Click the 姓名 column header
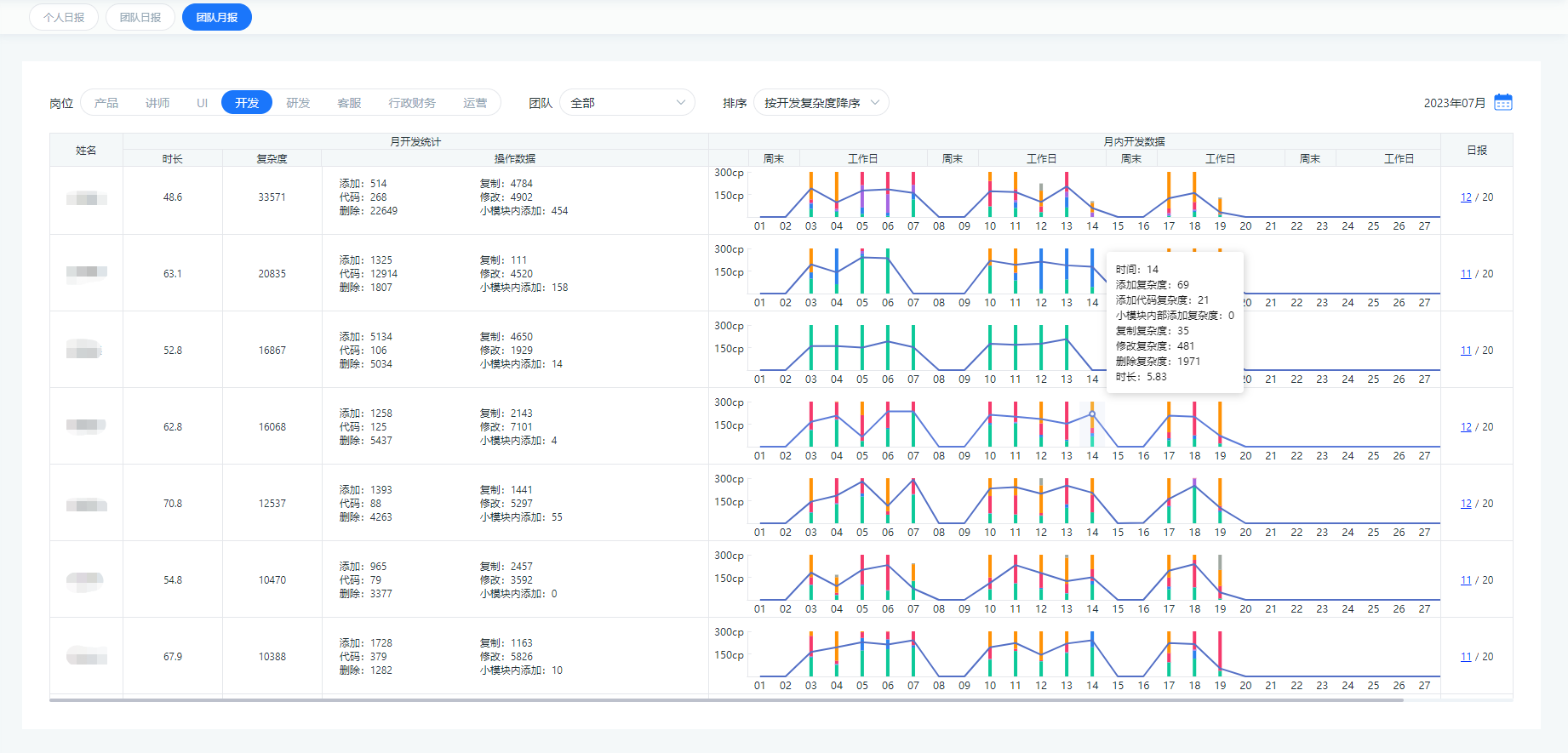 [x=86, y=150]
